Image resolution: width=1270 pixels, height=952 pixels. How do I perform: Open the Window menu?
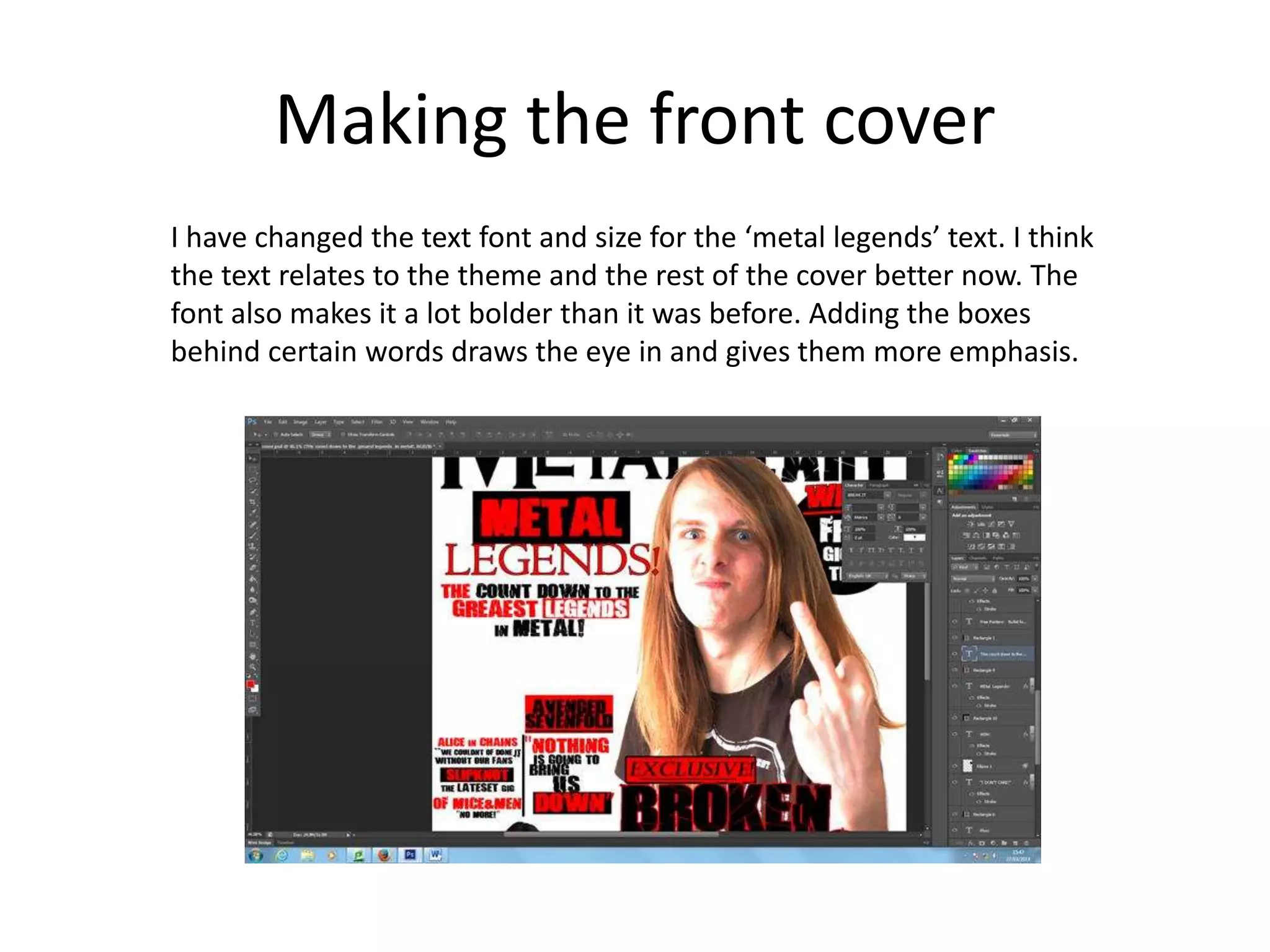429,422
